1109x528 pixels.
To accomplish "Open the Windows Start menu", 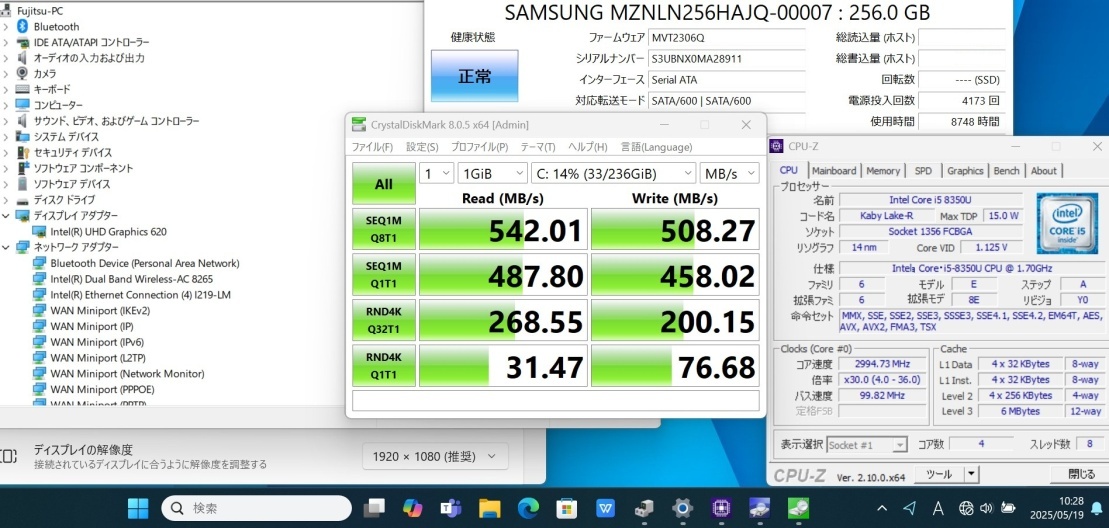I will pyautogui.click(x=138, y=508).
